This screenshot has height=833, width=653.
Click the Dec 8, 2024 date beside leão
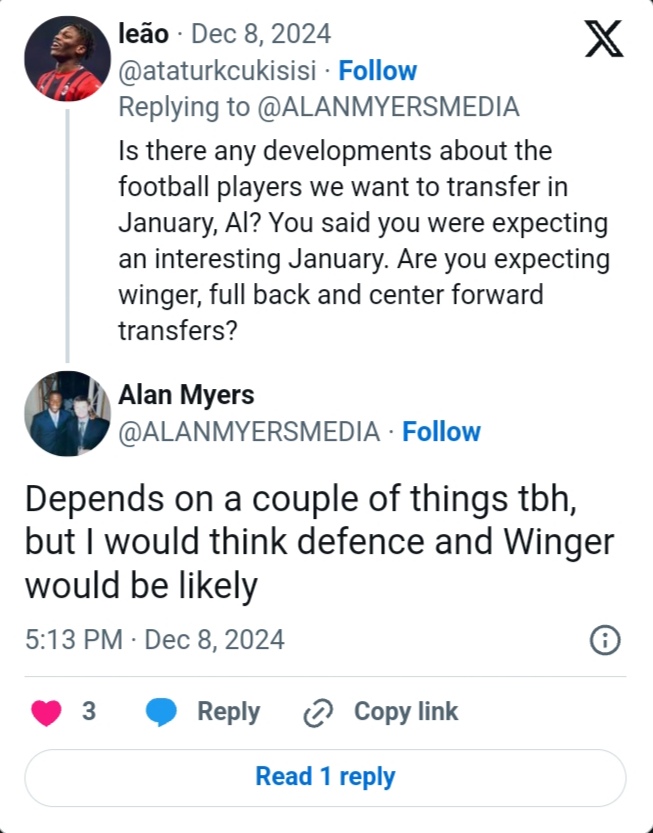pos(260,34)
